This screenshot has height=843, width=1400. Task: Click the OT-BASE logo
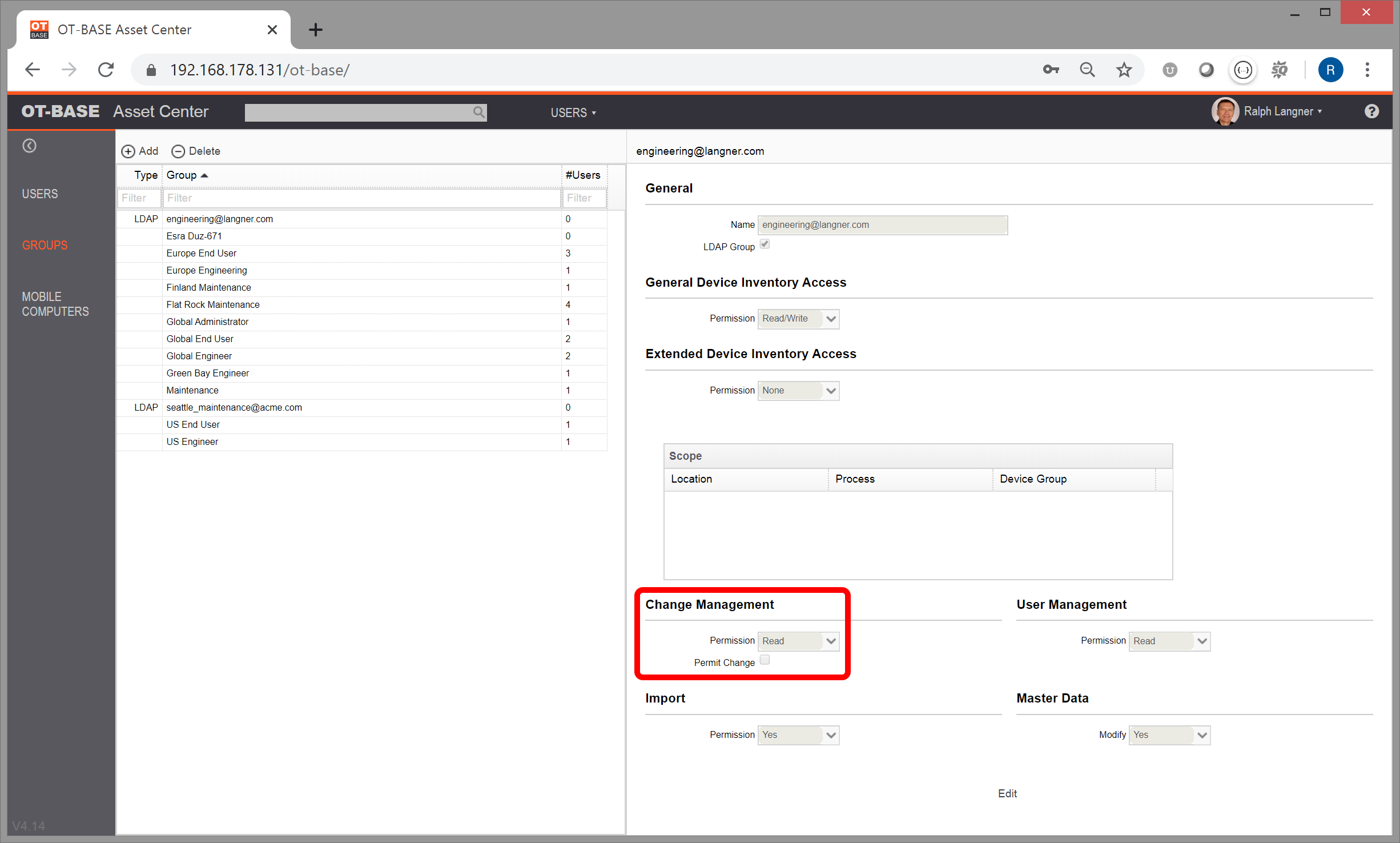pos(61,111)
